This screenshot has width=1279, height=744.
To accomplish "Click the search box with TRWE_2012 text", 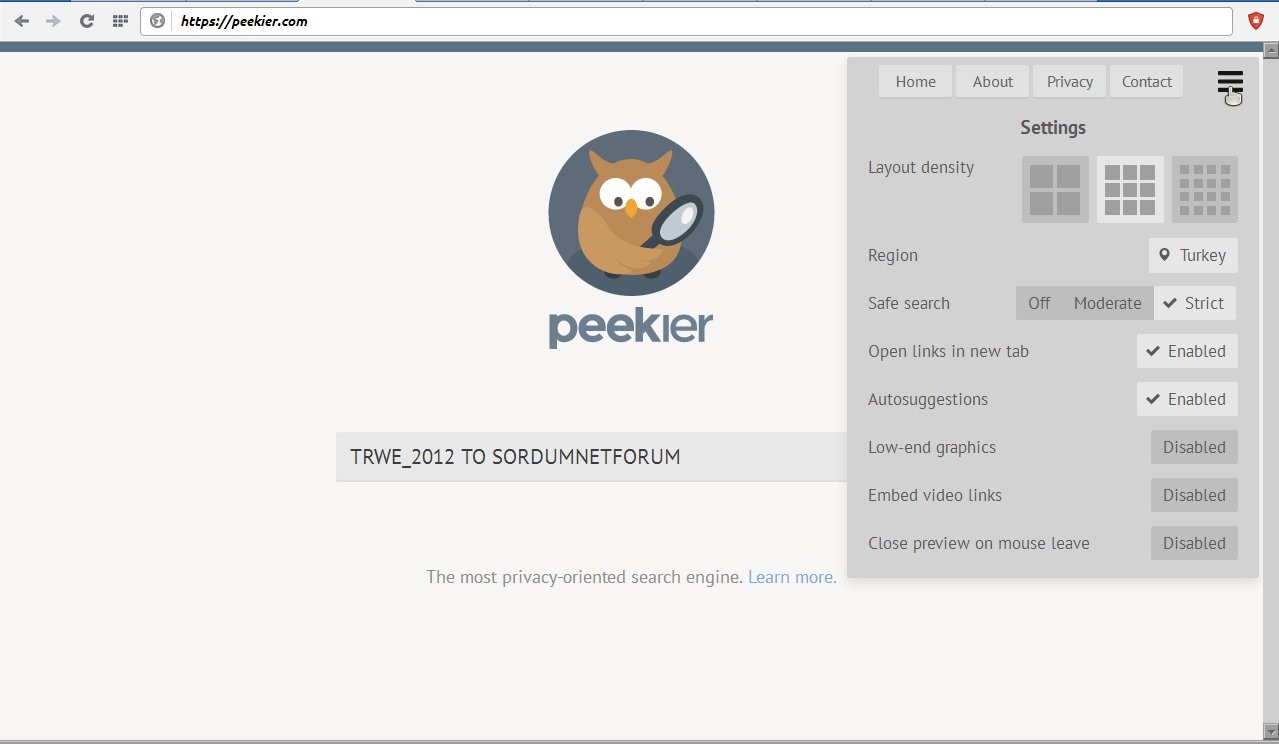I will point(592,457).
